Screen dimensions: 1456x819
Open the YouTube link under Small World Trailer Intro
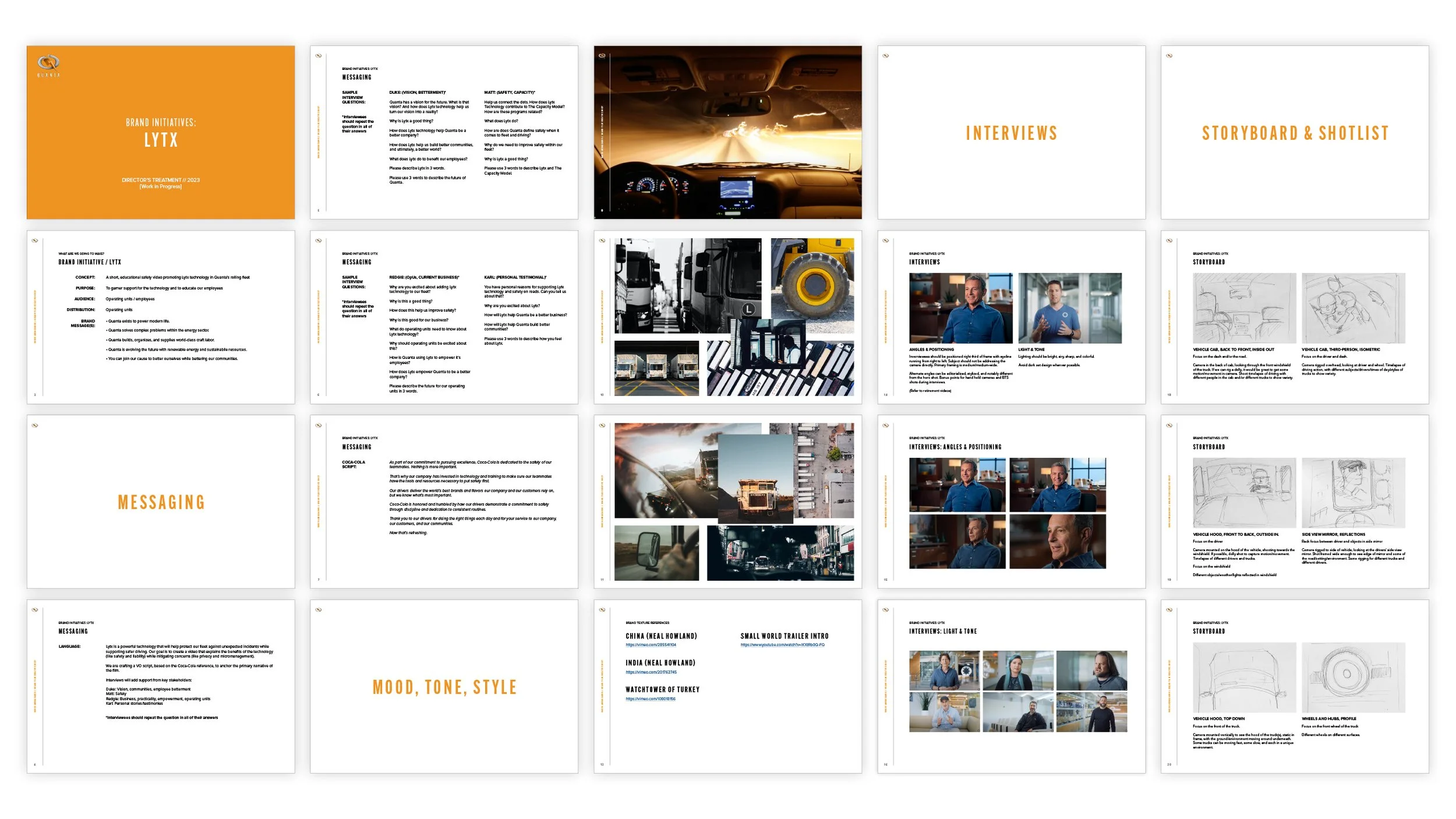click(782, 645)
